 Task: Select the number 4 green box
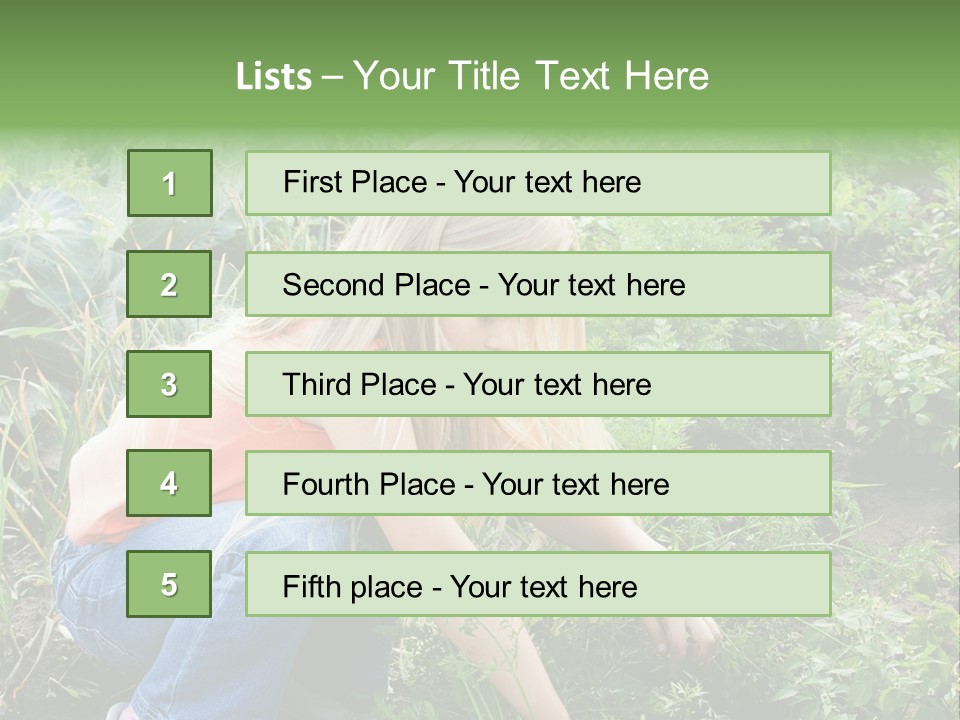(x=169, y=483)
